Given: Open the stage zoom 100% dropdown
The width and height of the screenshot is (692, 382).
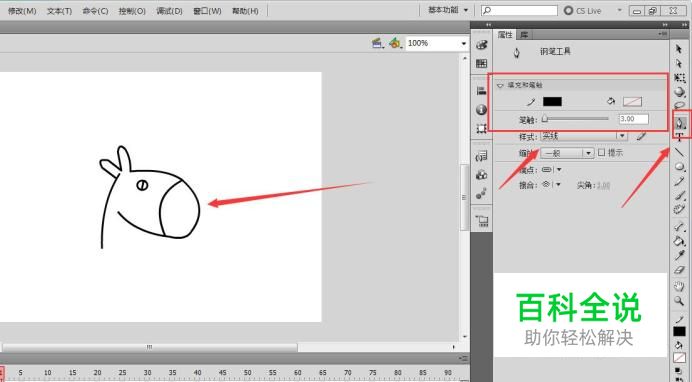Looking at the screenshot, I should [463, 43].
